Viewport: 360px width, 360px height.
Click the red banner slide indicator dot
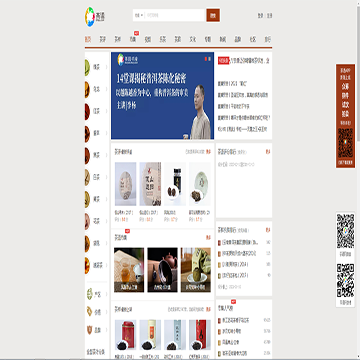pyautogui.click(x=206, y=58)
